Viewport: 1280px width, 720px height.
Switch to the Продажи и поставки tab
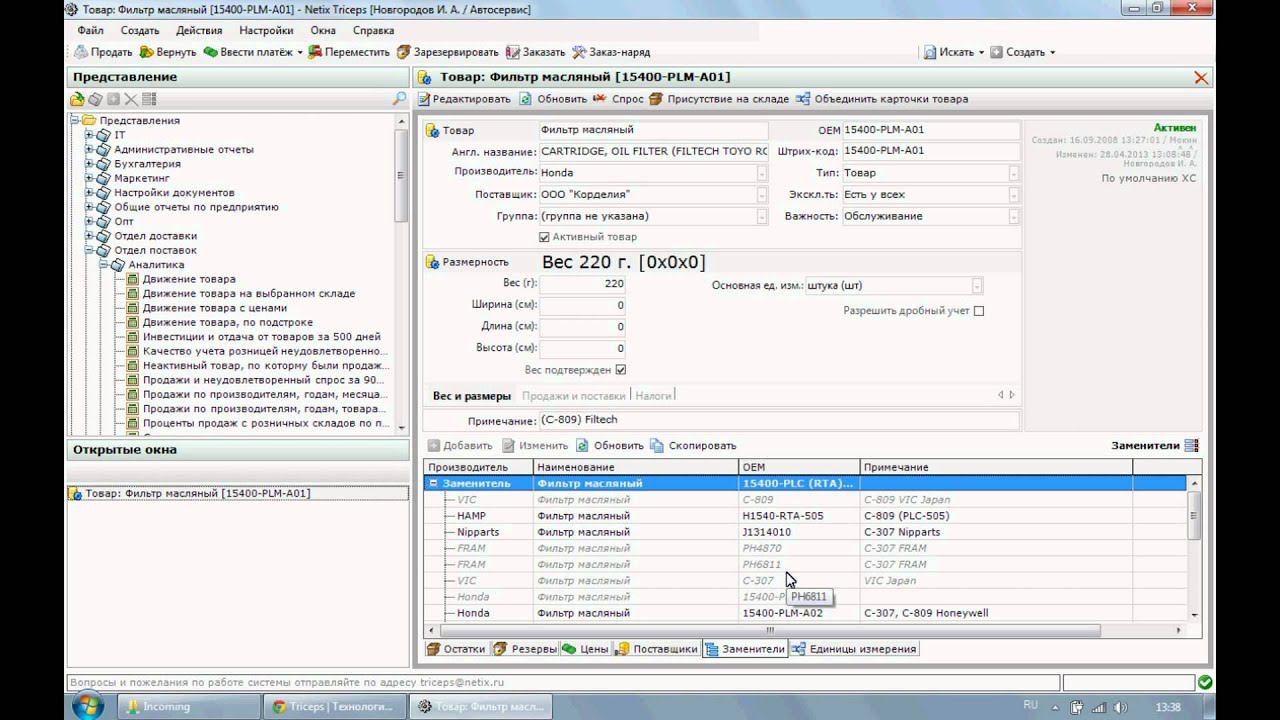[573, 396]
